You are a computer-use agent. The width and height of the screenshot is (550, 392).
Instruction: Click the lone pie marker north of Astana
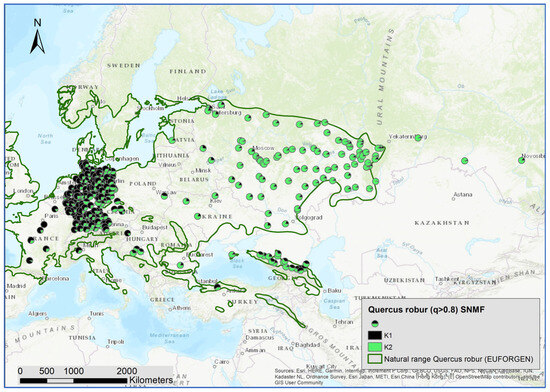(464, 161)
